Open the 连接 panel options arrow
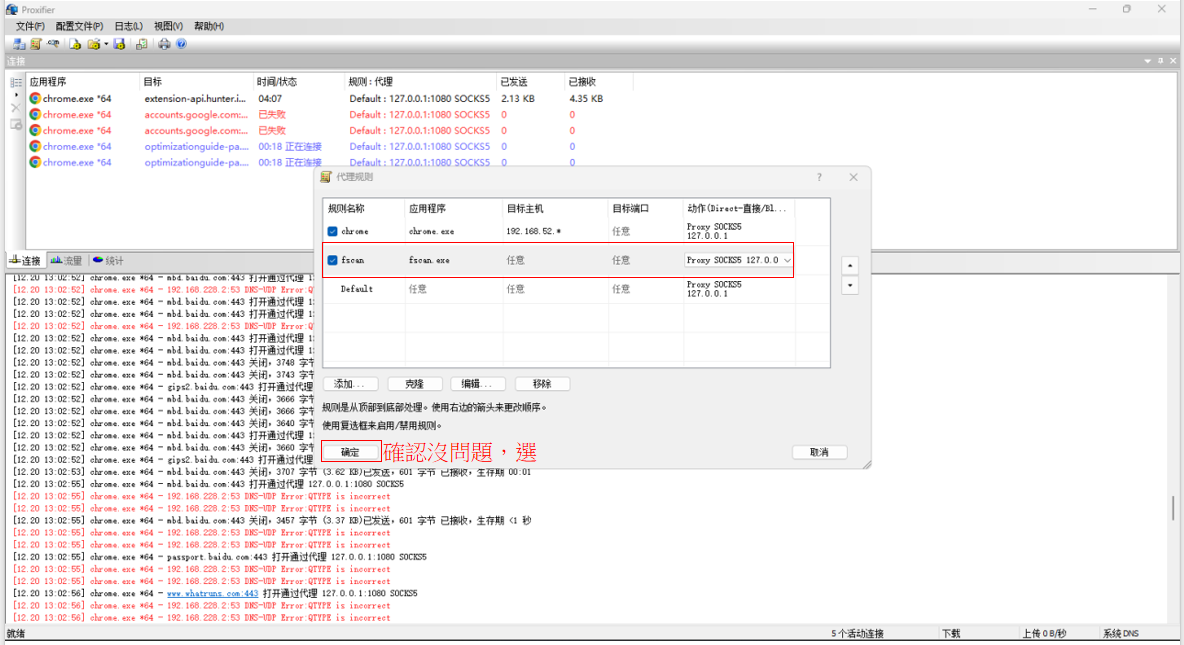1184x645 pixels. point(1148,61)
